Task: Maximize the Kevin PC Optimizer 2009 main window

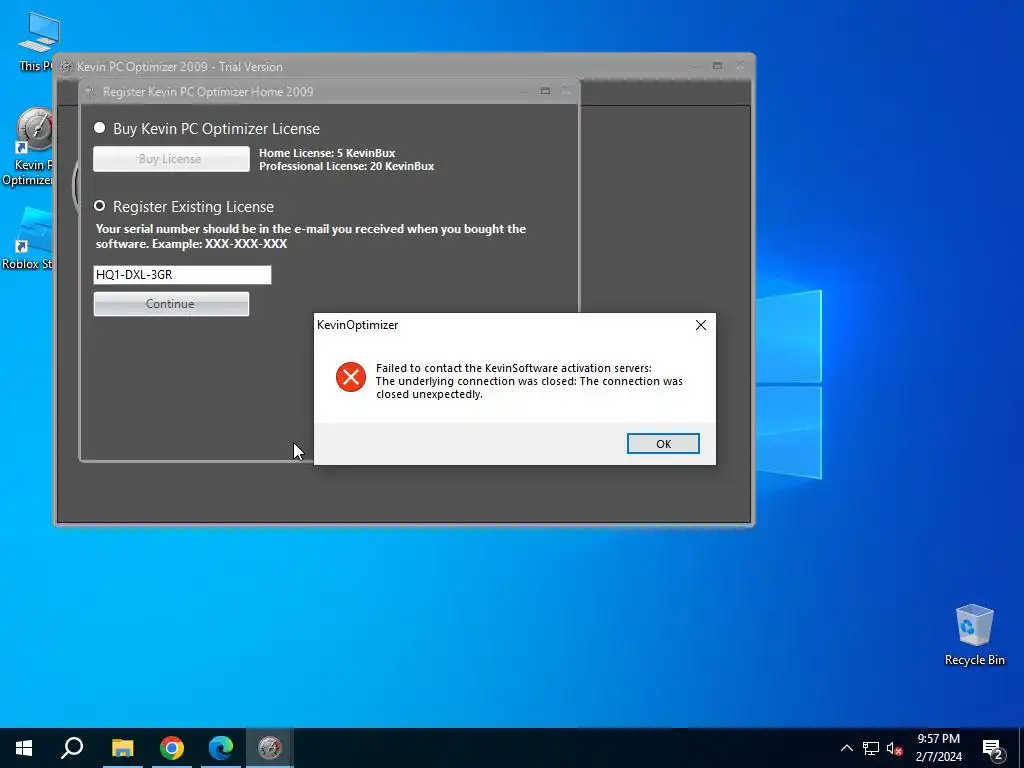Action: (717, 66)
